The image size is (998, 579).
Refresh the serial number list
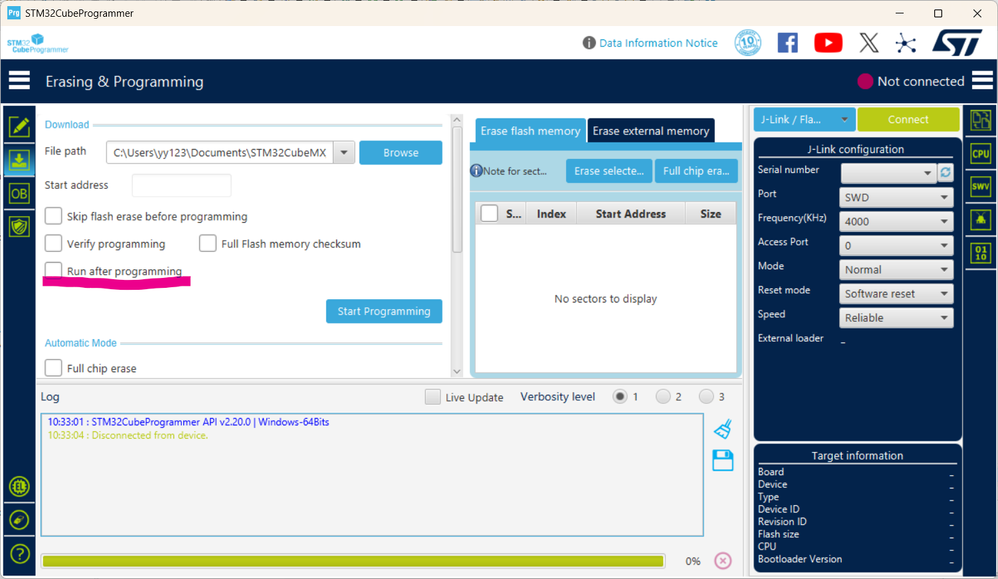946,172
